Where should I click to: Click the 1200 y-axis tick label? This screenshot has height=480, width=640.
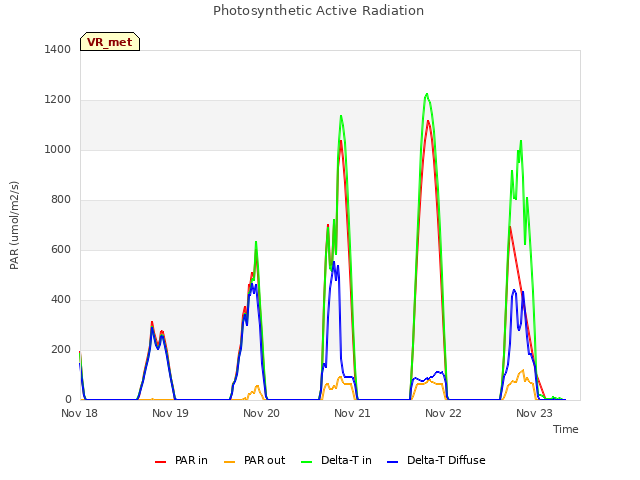click(58, 100)
